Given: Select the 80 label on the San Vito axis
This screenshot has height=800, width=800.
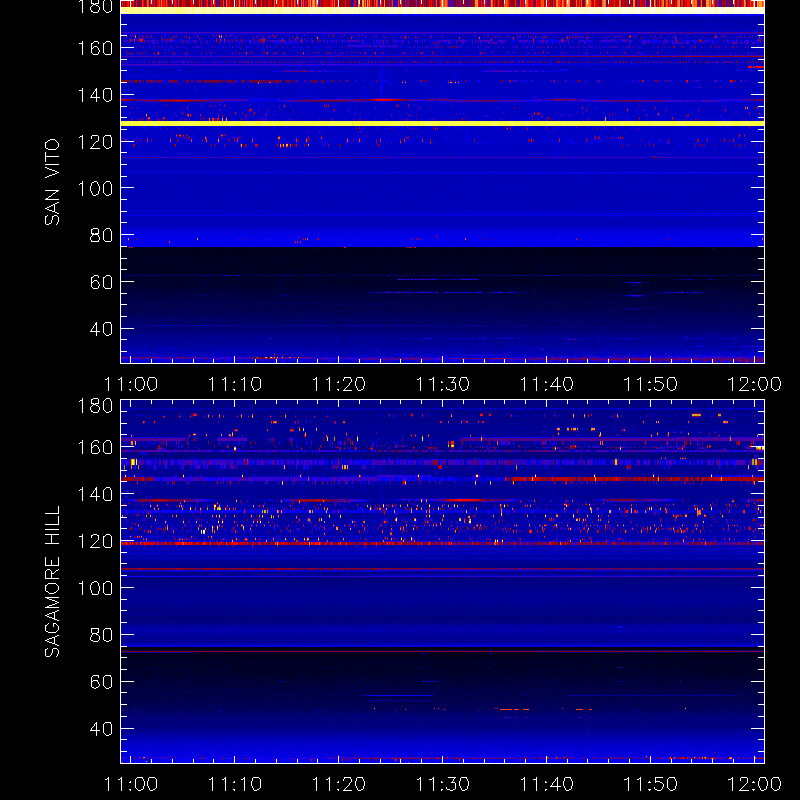Looking at the screenshot, I should [101, 235].
